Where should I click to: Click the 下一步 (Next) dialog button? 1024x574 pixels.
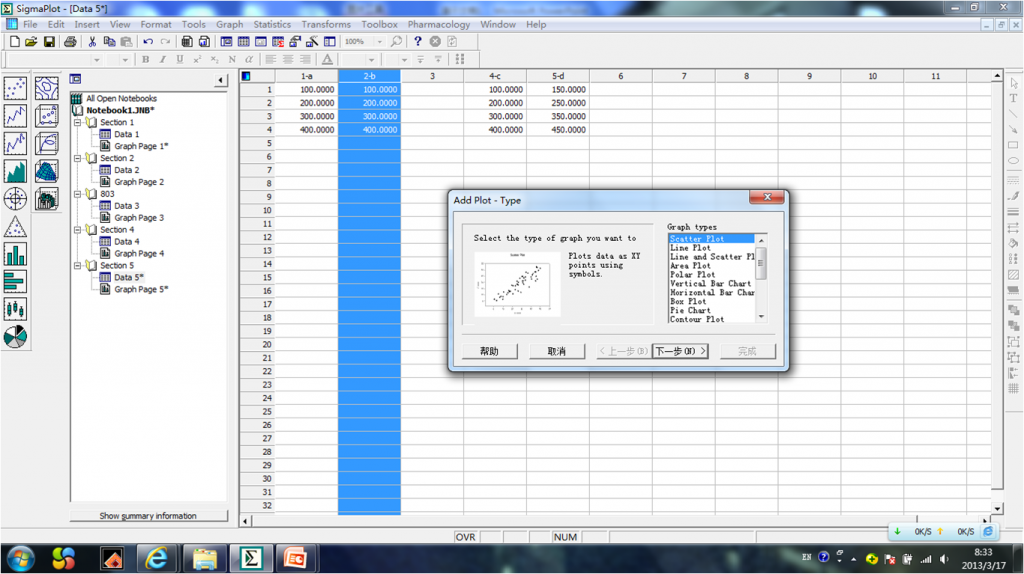(680, 351)
